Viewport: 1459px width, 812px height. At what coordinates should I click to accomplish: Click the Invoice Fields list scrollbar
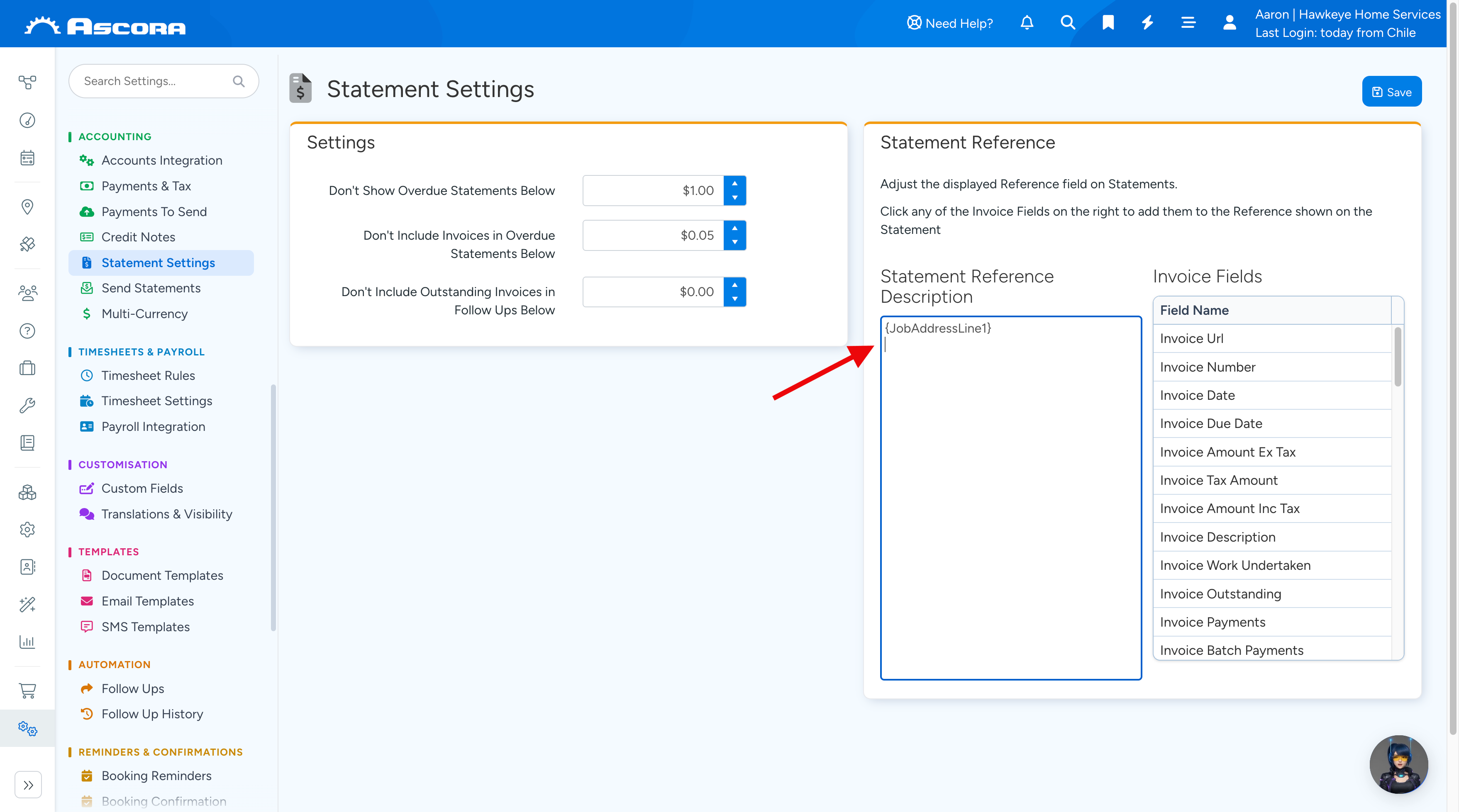point(1398,357)
